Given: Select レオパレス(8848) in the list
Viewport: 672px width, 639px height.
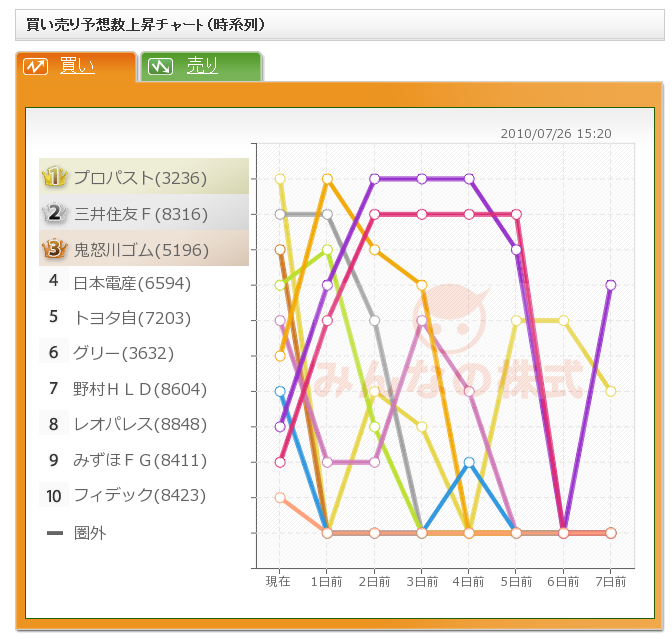Looking at the screenshot, I should coord(140,425).
